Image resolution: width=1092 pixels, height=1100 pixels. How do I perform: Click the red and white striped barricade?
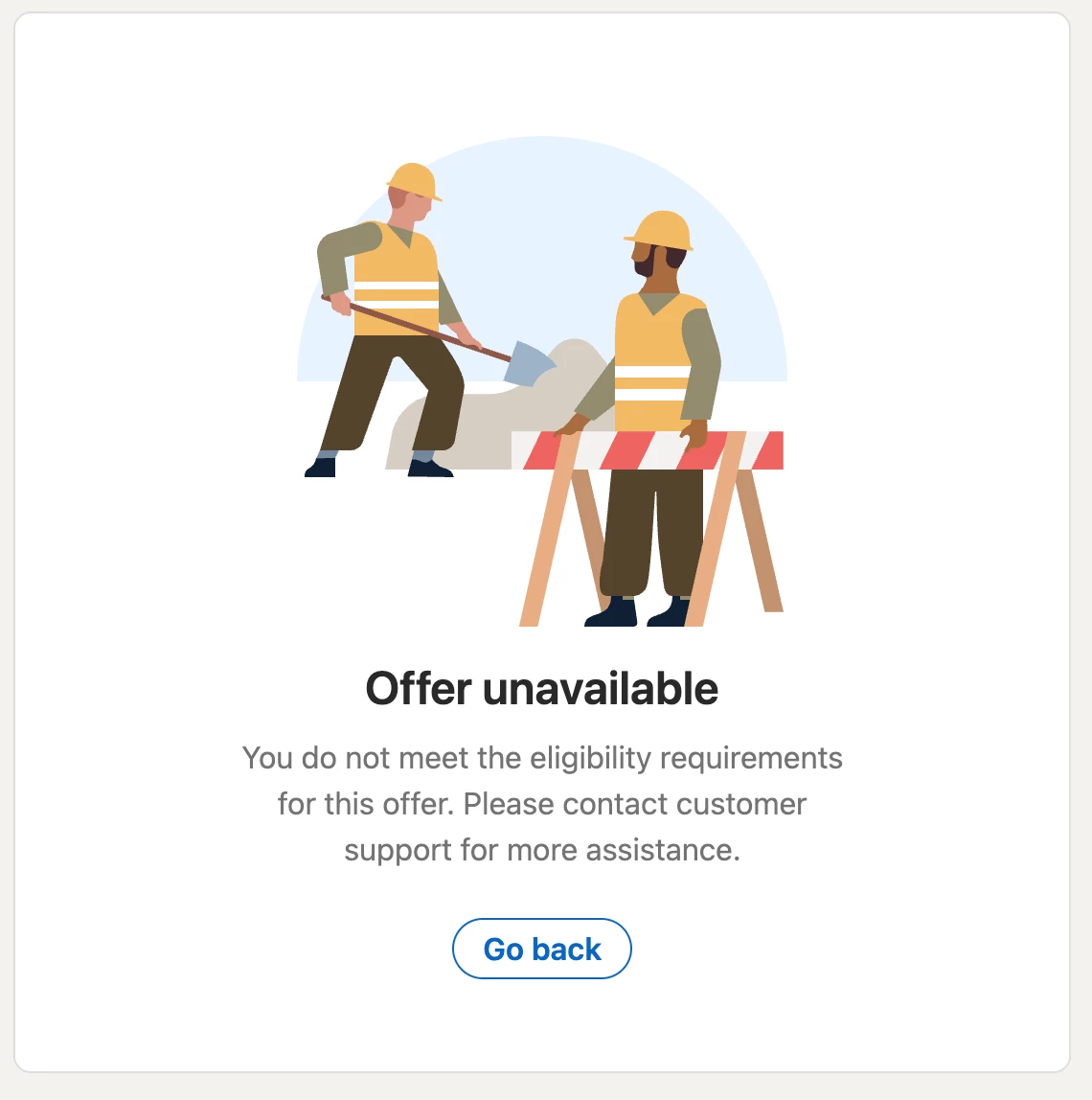[x=647, y=450]
